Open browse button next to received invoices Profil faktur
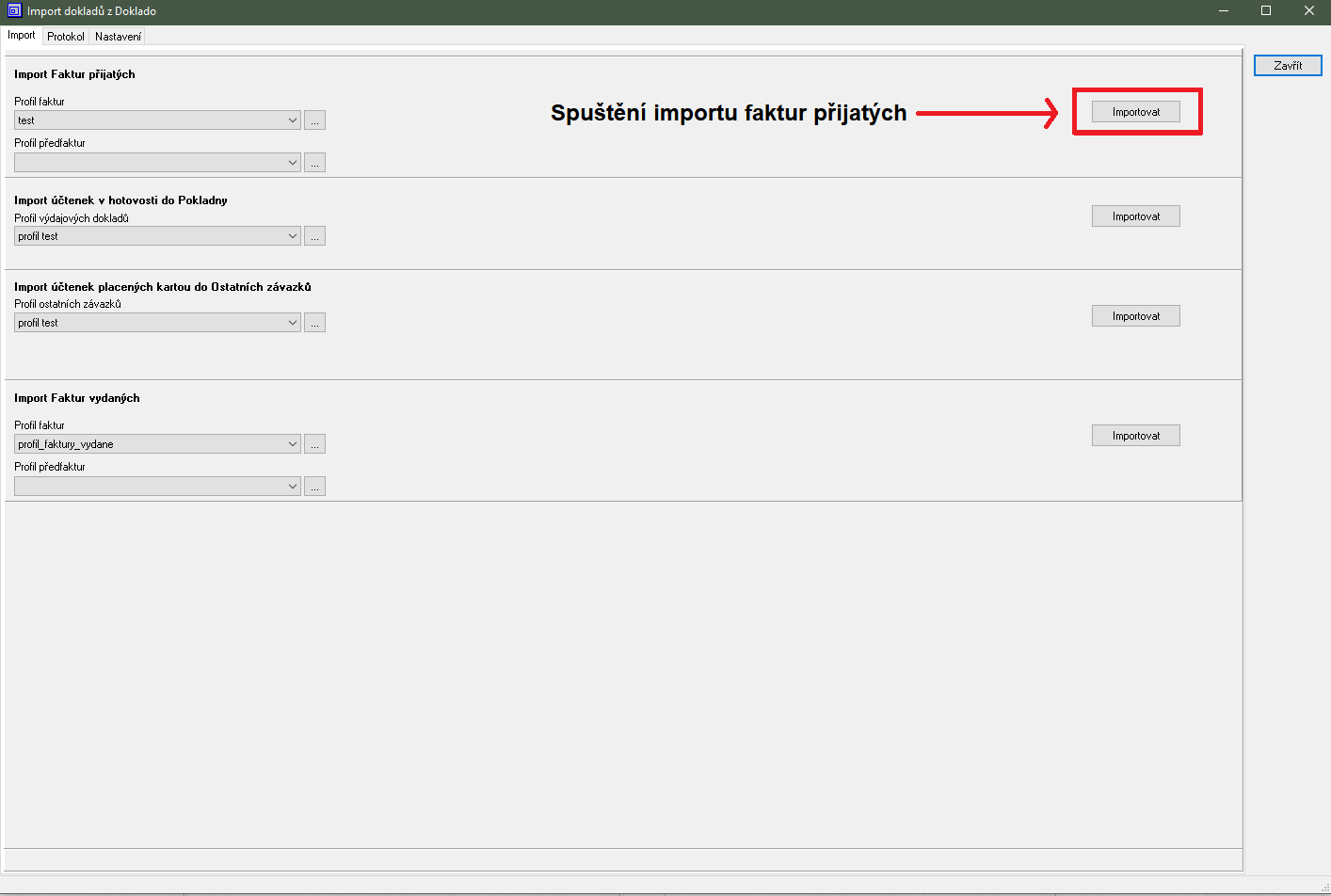 314,120
